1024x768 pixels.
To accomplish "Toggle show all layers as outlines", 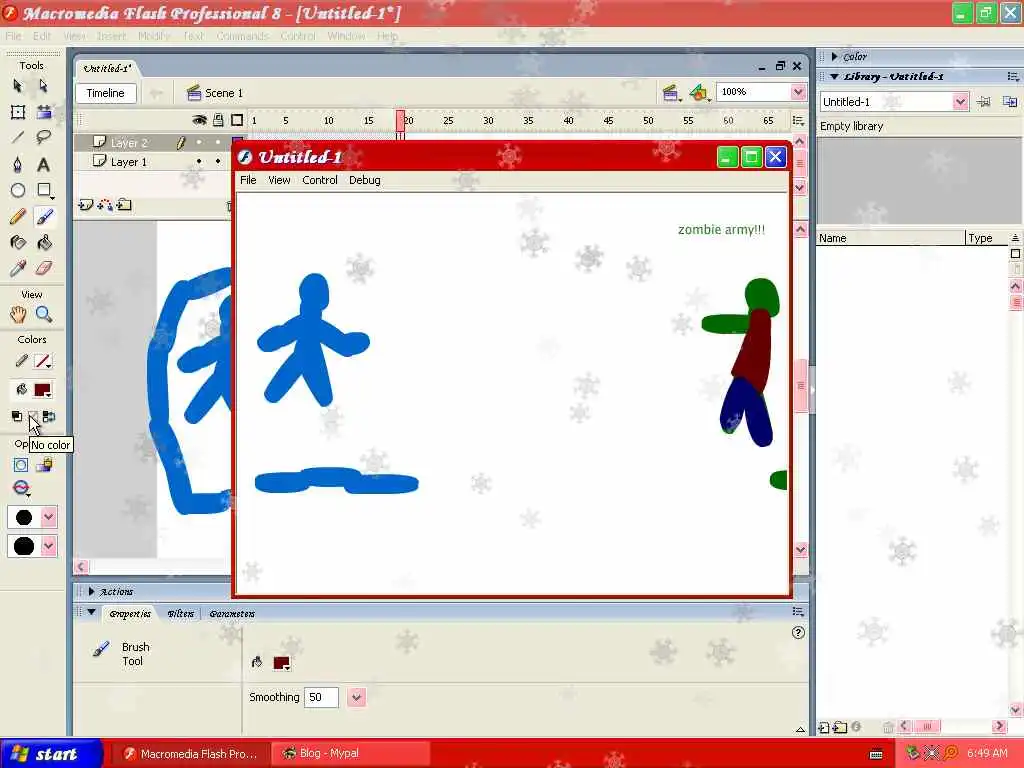I will click(237, 120).
